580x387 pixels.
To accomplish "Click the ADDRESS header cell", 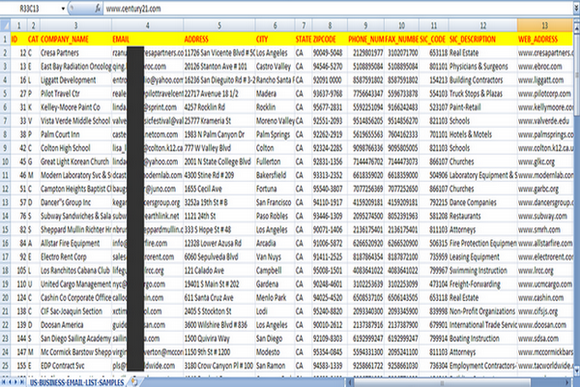I will [219, 39].
